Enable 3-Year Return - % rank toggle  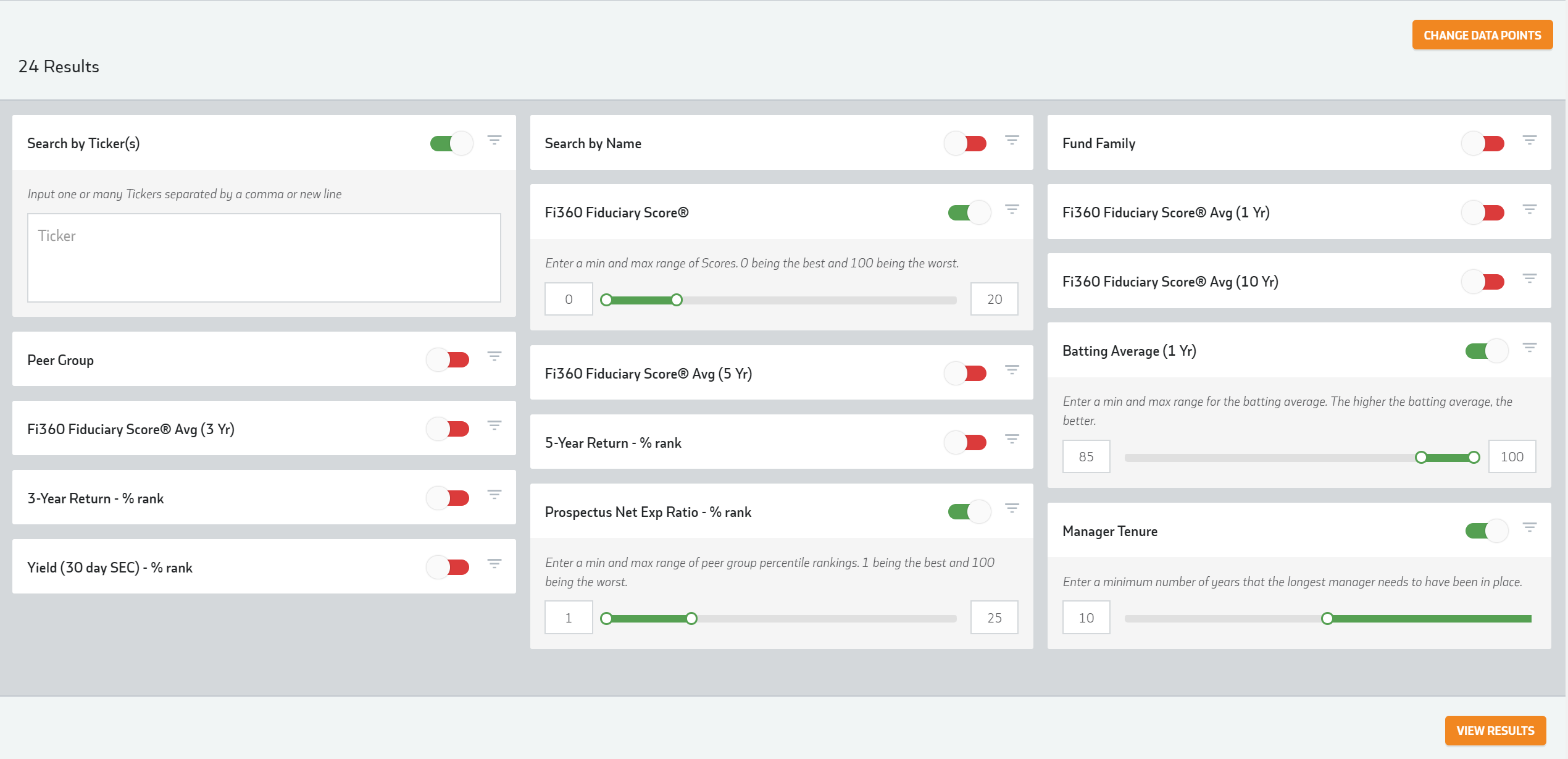click(x=448, y=498)
